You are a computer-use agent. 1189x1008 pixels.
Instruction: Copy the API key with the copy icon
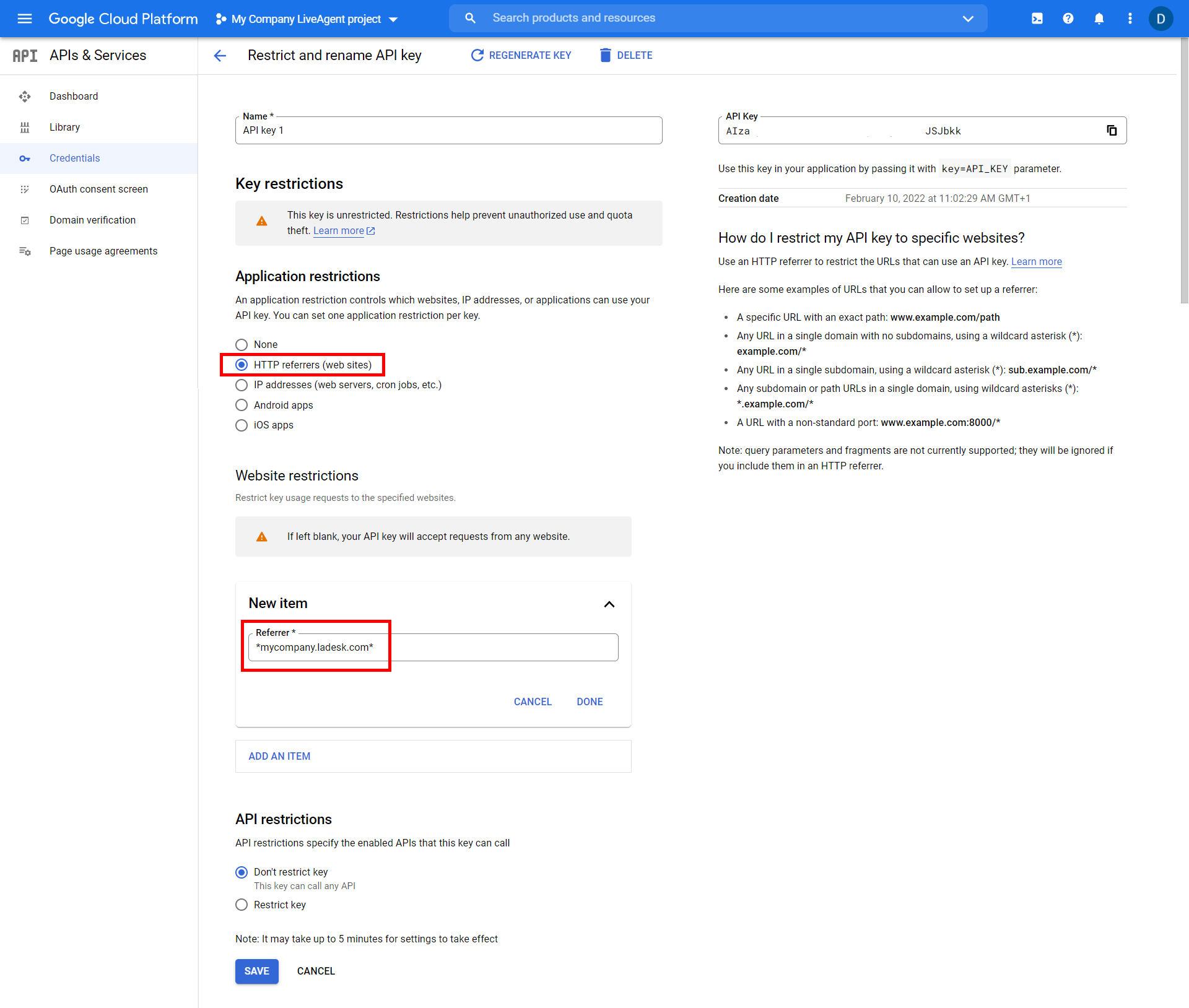tap(1112, 130)
